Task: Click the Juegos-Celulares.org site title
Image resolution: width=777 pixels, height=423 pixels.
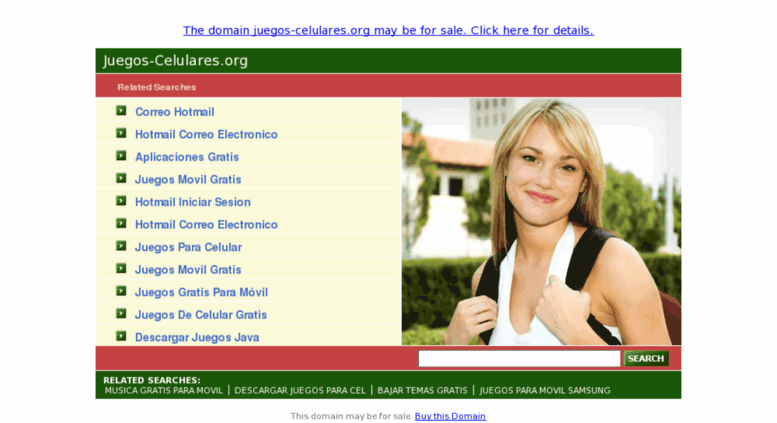Action: click(x=175, y=60)
